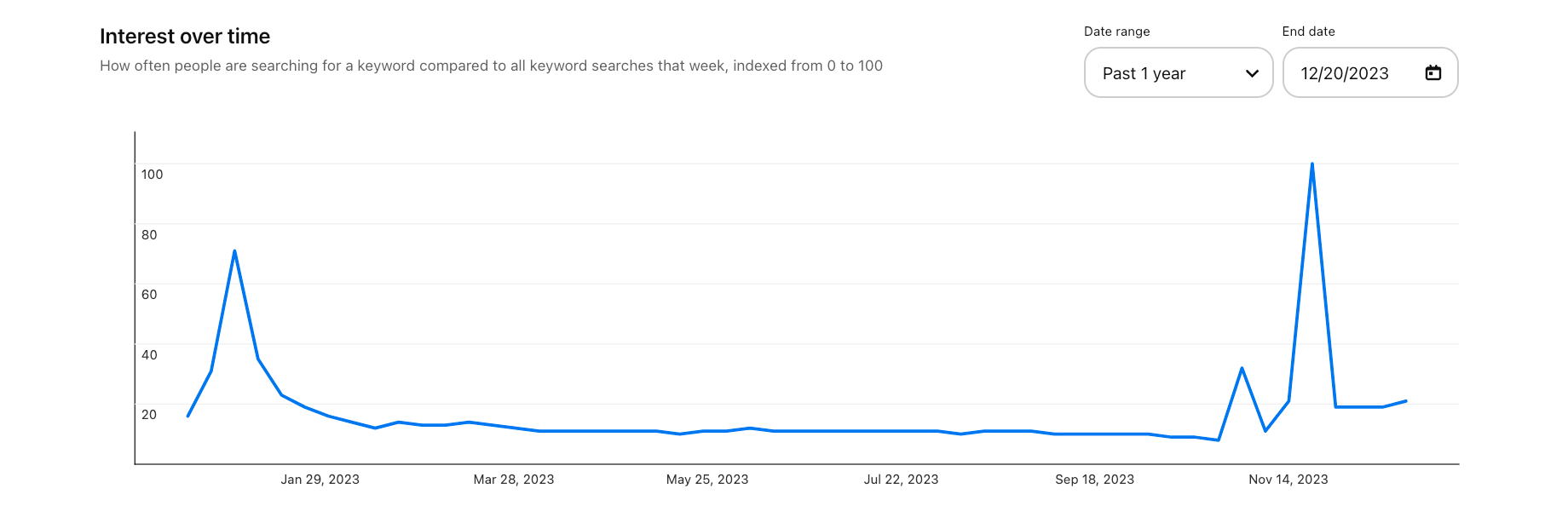Click the smaller spike just before Nov 14
This screenshot has height=523, width=1568.
pos(1242,368)
